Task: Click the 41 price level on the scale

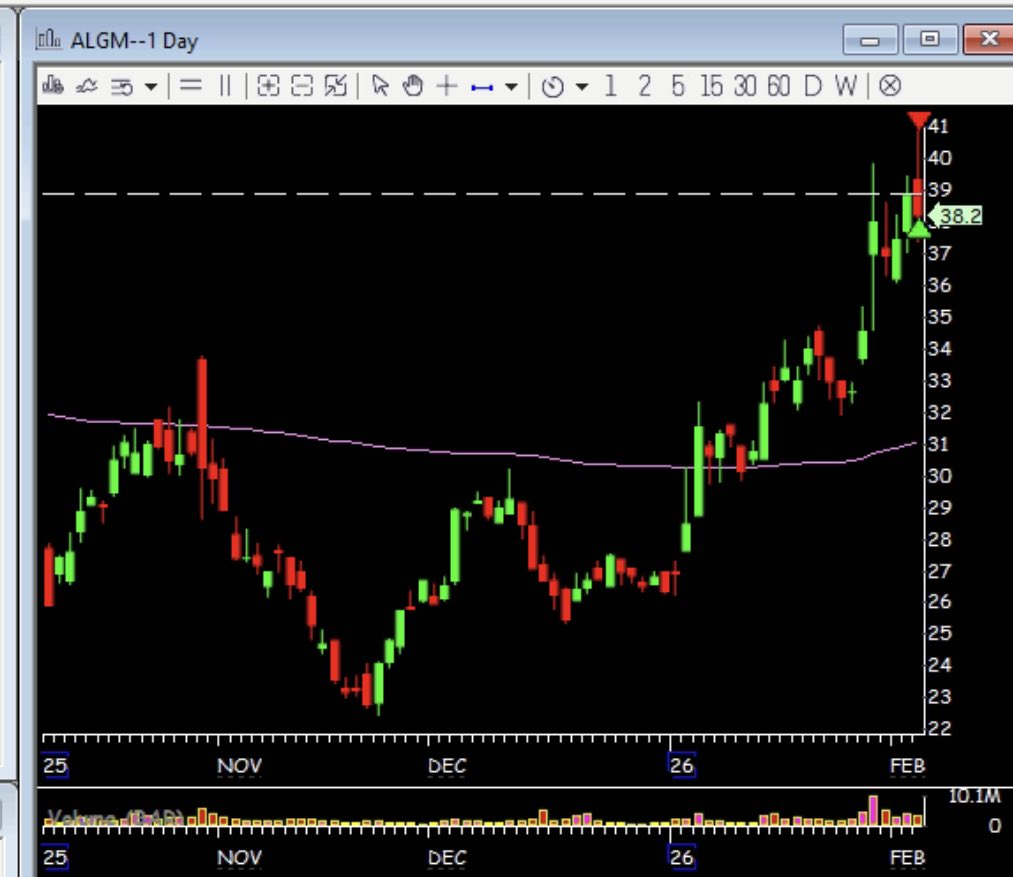Action: pos(939,126)
